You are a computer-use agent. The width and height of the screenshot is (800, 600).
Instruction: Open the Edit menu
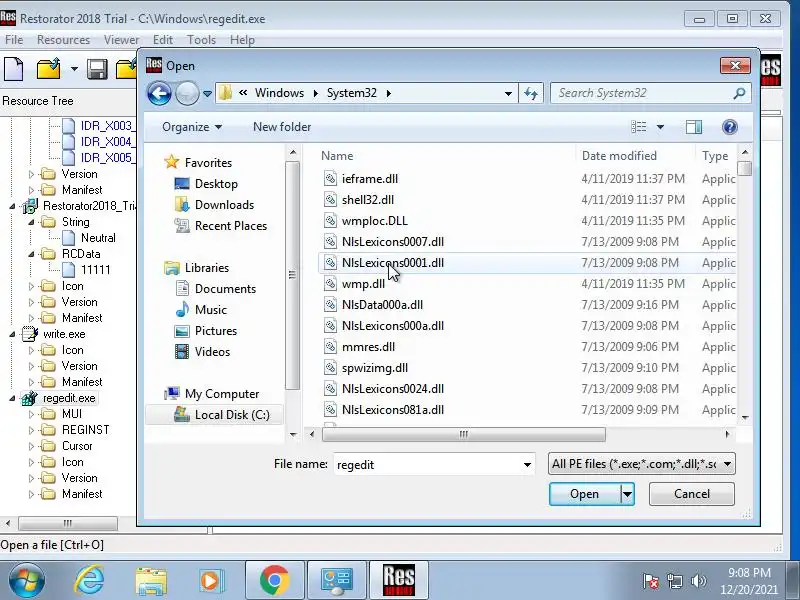163,40
